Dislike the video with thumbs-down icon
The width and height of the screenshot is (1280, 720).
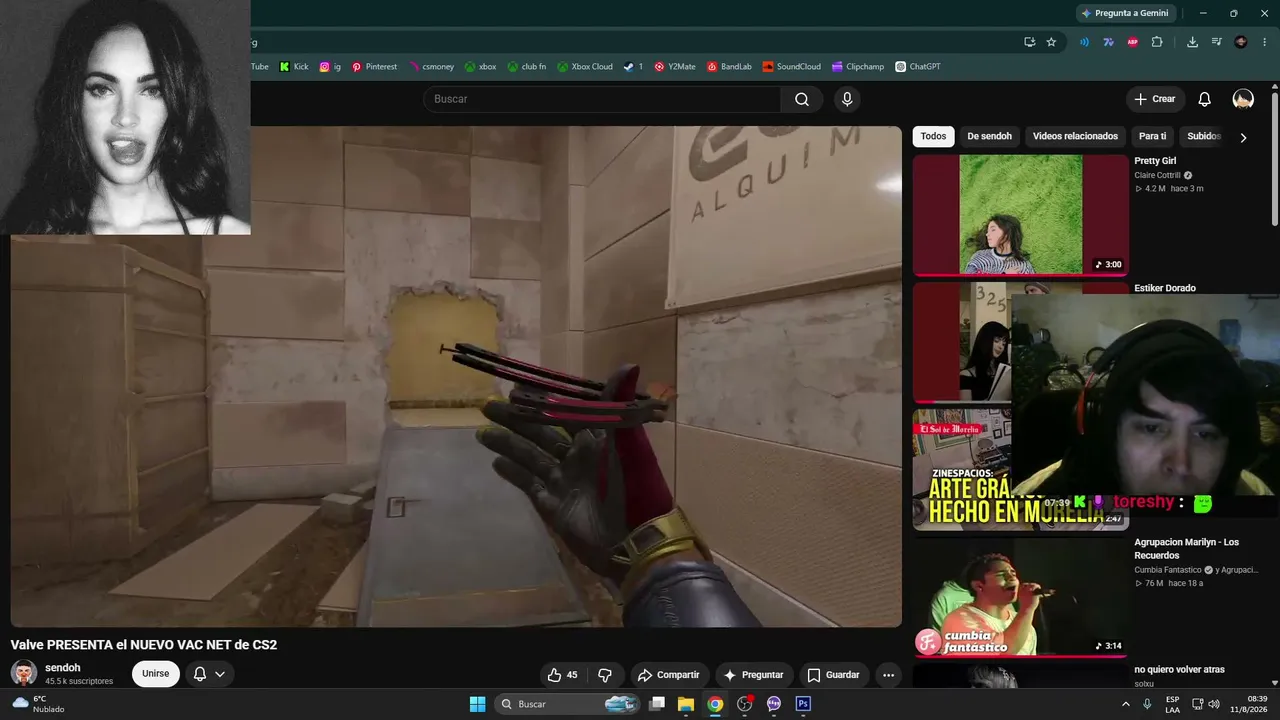[605, 675]
